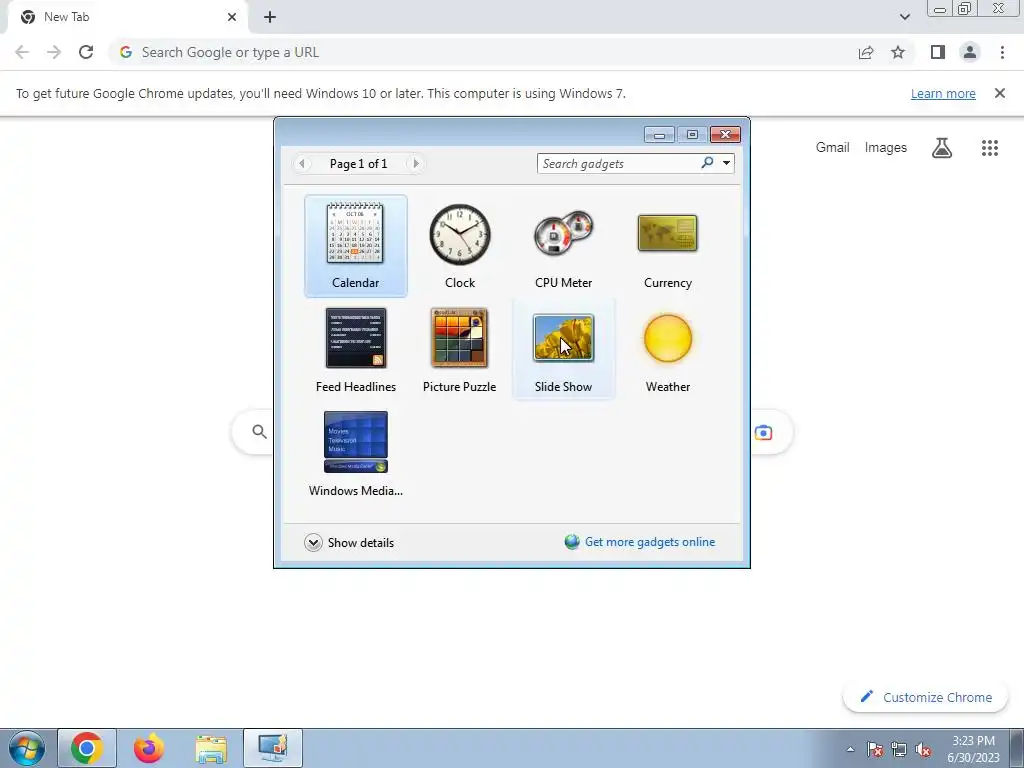Open File Explorer from taskbar
The width and height of the screenshot is (1024, 768).
(x=211, y=748)
